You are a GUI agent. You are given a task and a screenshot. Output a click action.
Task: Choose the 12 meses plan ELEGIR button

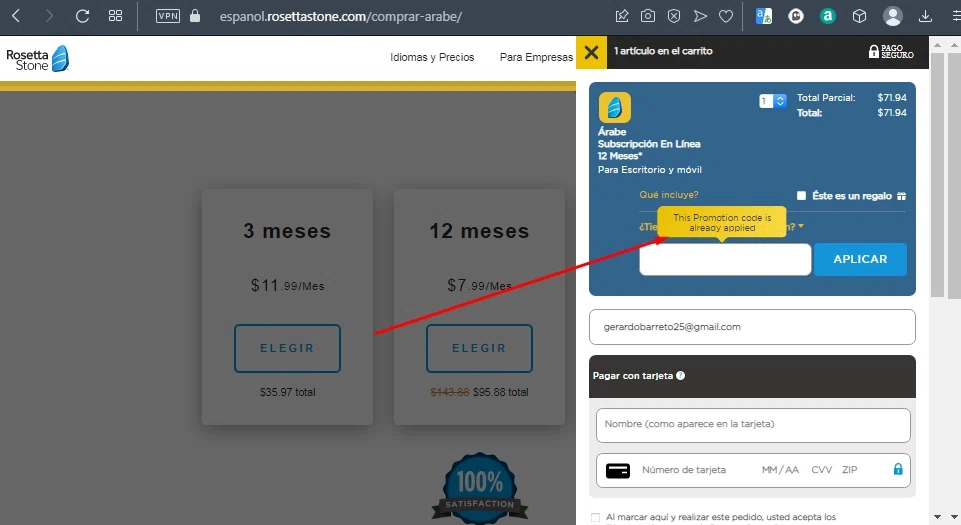pyautogui.click(x=479, y=348)
